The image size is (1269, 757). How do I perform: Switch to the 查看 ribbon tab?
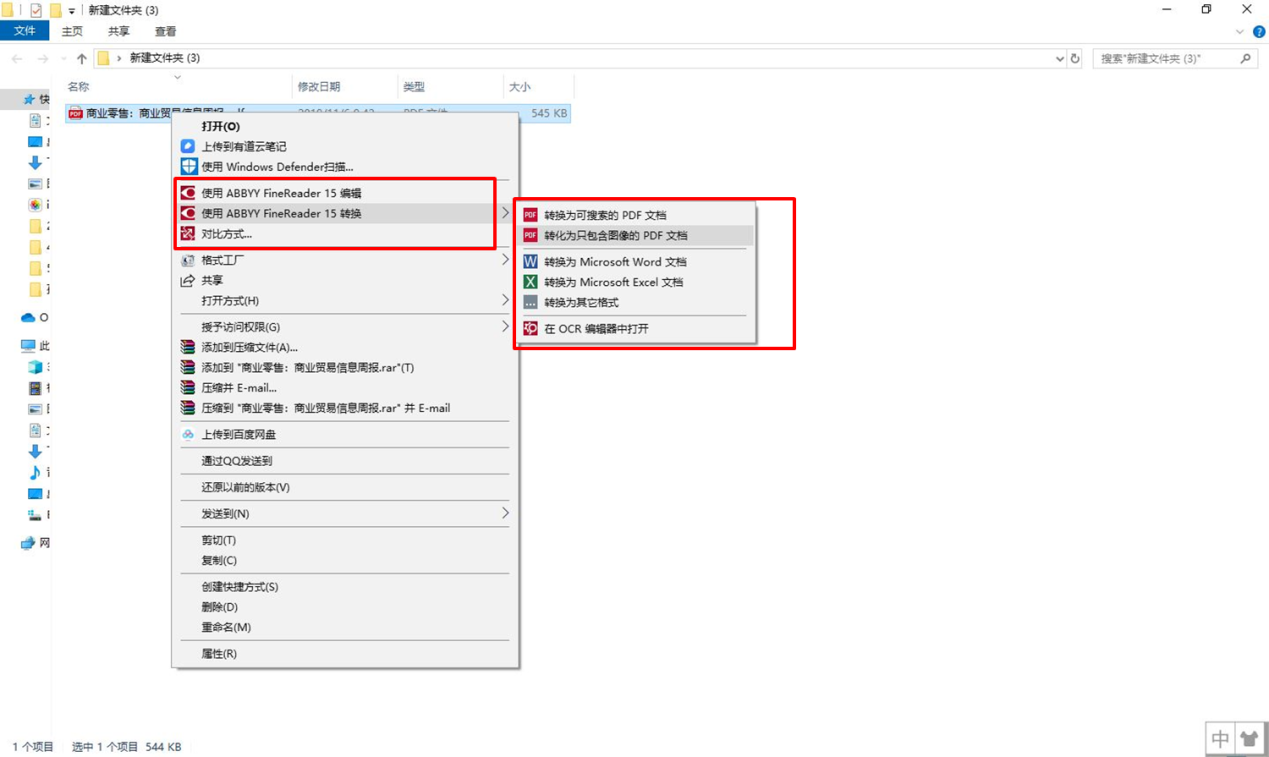tap(165, 32)
